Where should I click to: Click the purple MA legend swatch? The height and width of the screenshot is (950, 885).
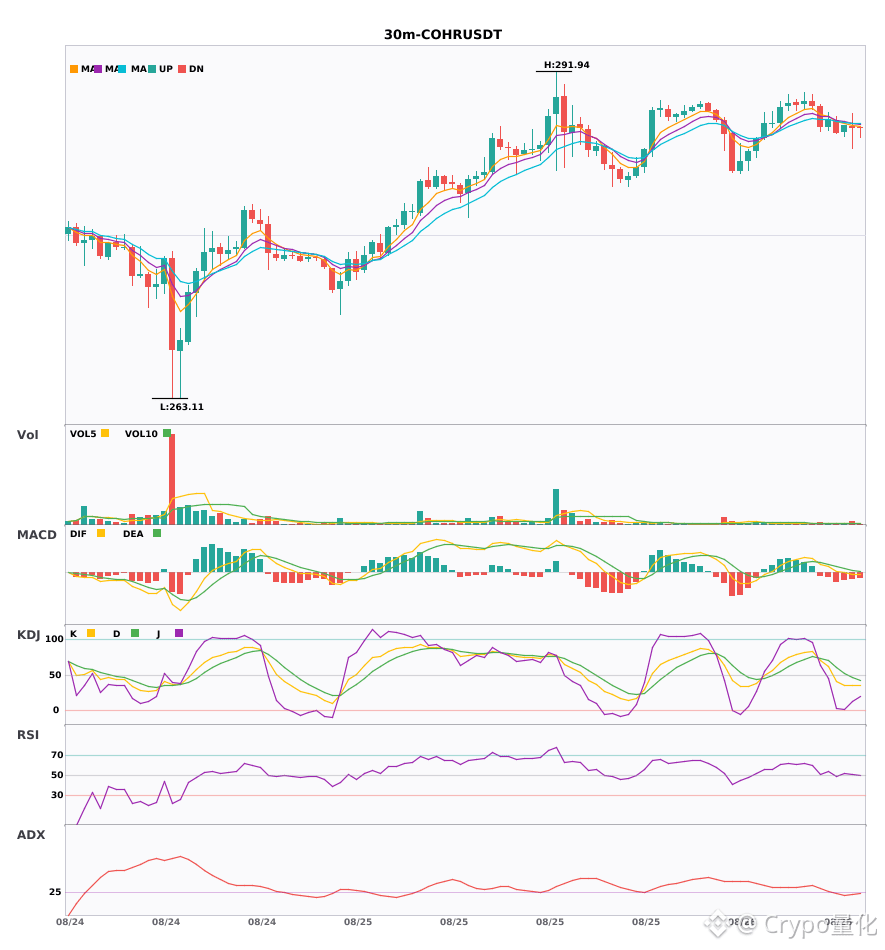click(98, 69)
